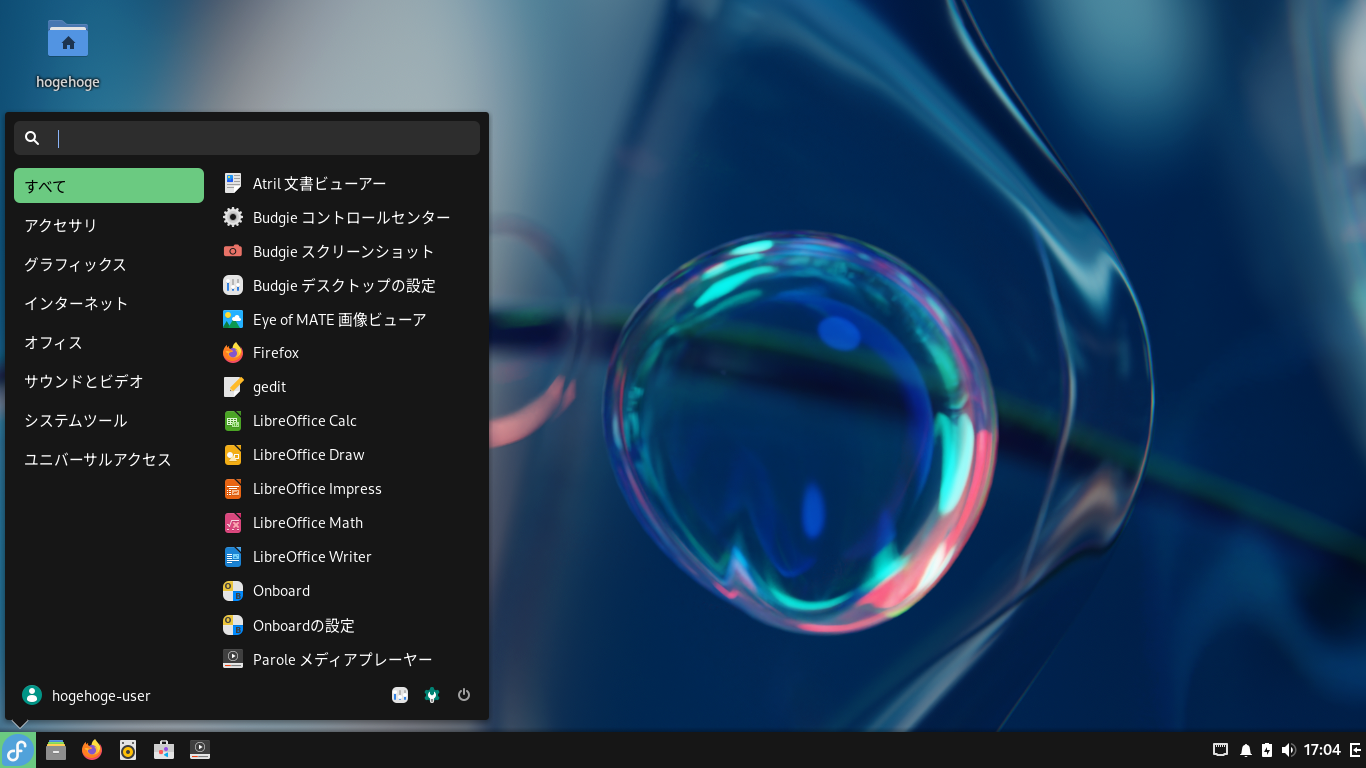Show notifications via the bell icon
1366x768 pixels.
tap(1246, 750)
